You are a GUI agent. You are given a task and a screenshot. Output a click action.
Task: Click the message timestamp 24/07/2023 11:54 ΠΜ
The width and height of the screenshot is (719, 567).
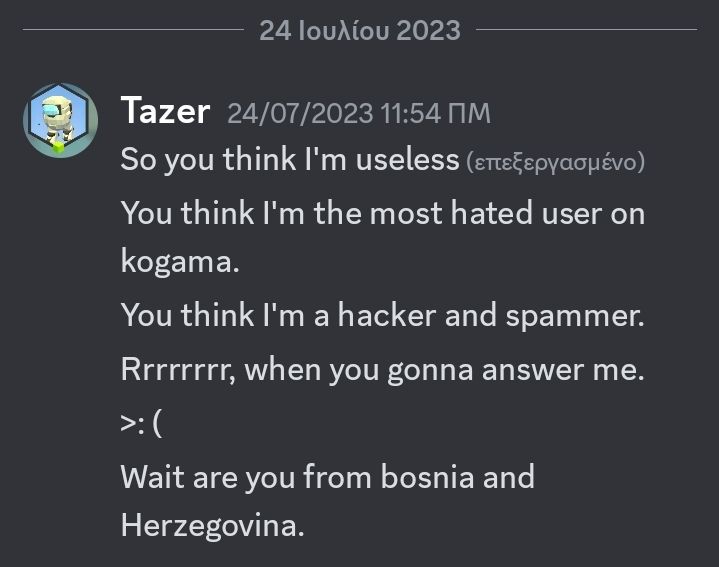pyautogui.click(x=359, y=113)
